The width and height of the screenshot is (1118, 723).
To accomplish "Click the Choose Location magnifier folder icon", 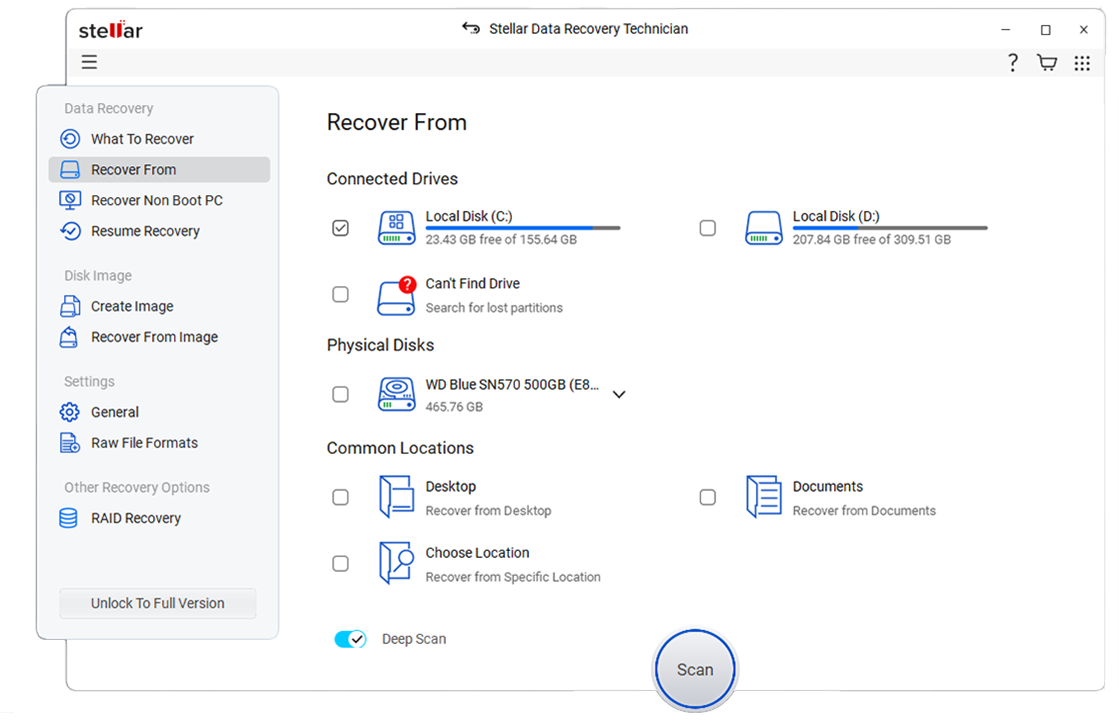I will (x=396, y=563).
